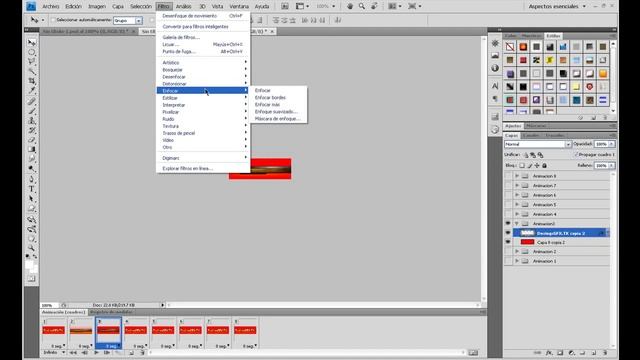
Task: Create a new layer icon
Action: [594, 353]
